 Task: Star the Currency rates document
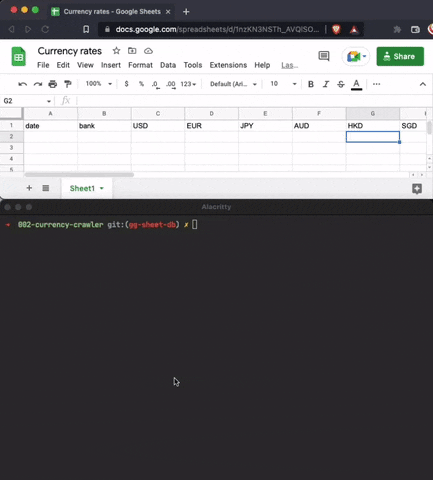coord(116,51)
